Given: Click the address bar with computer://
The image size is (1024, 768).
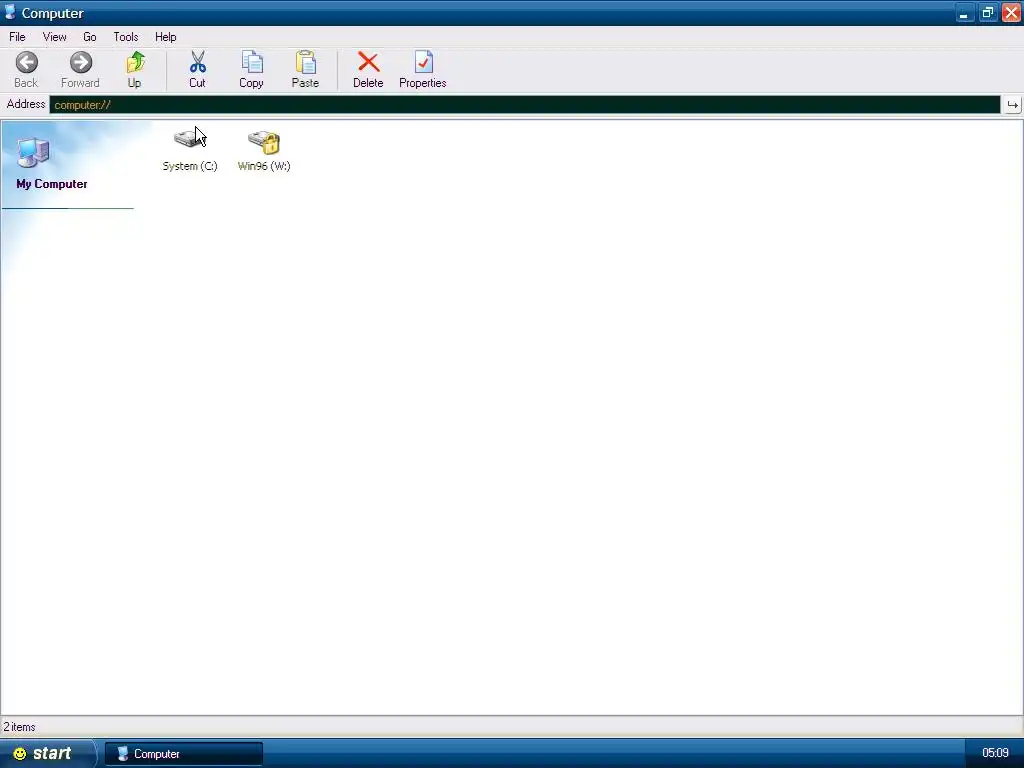Looking at the screenshot, I should pyautogui.click(x=524, y=104).
